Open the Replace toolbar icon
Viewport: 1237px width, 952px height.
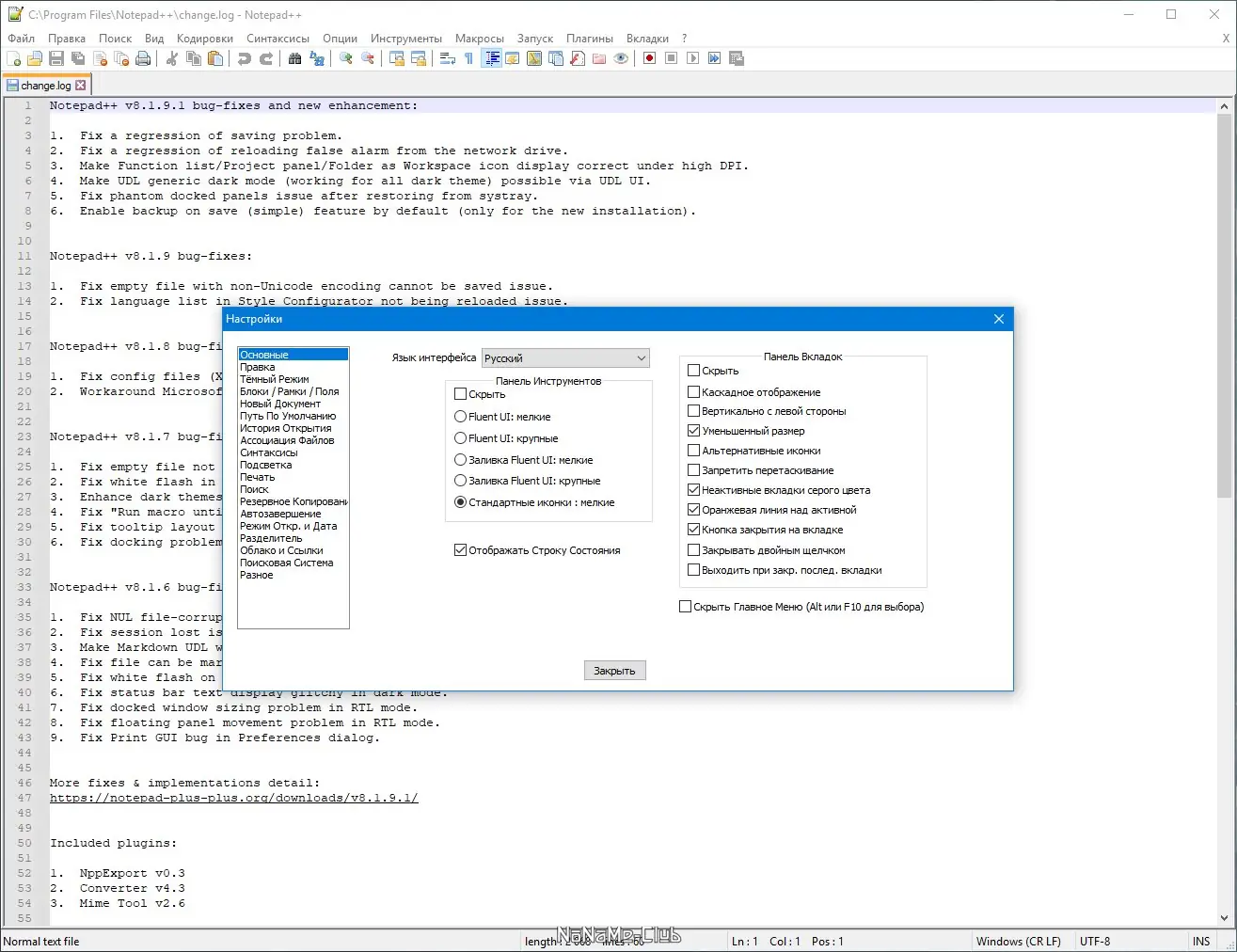coord(317,58)
